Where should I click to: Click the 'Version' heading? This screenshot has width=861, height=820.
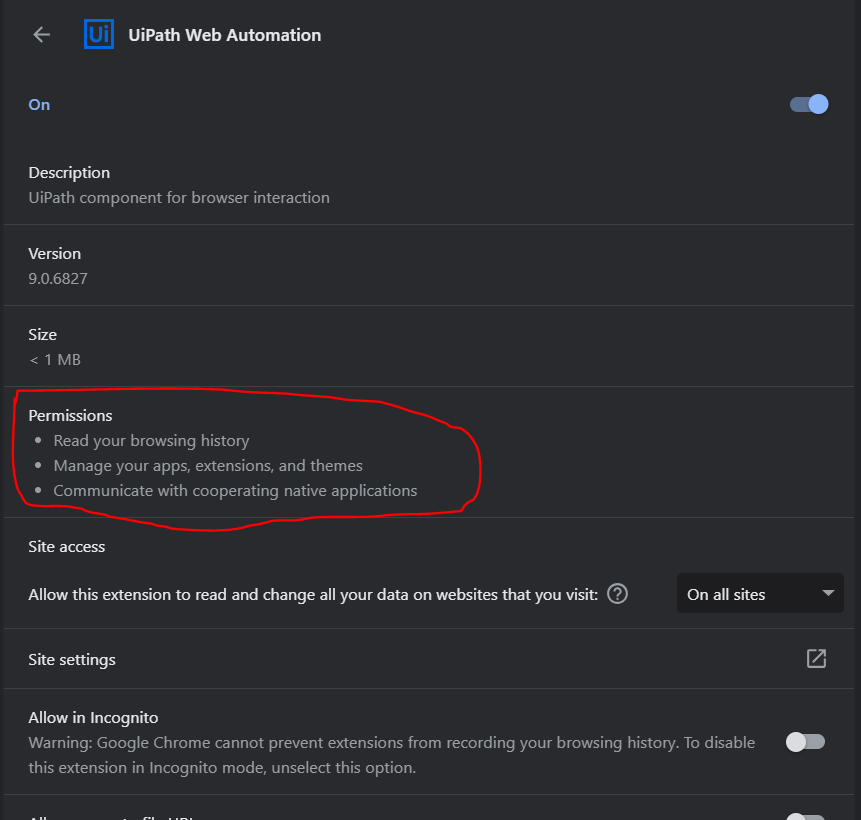(x=54, y=254)
